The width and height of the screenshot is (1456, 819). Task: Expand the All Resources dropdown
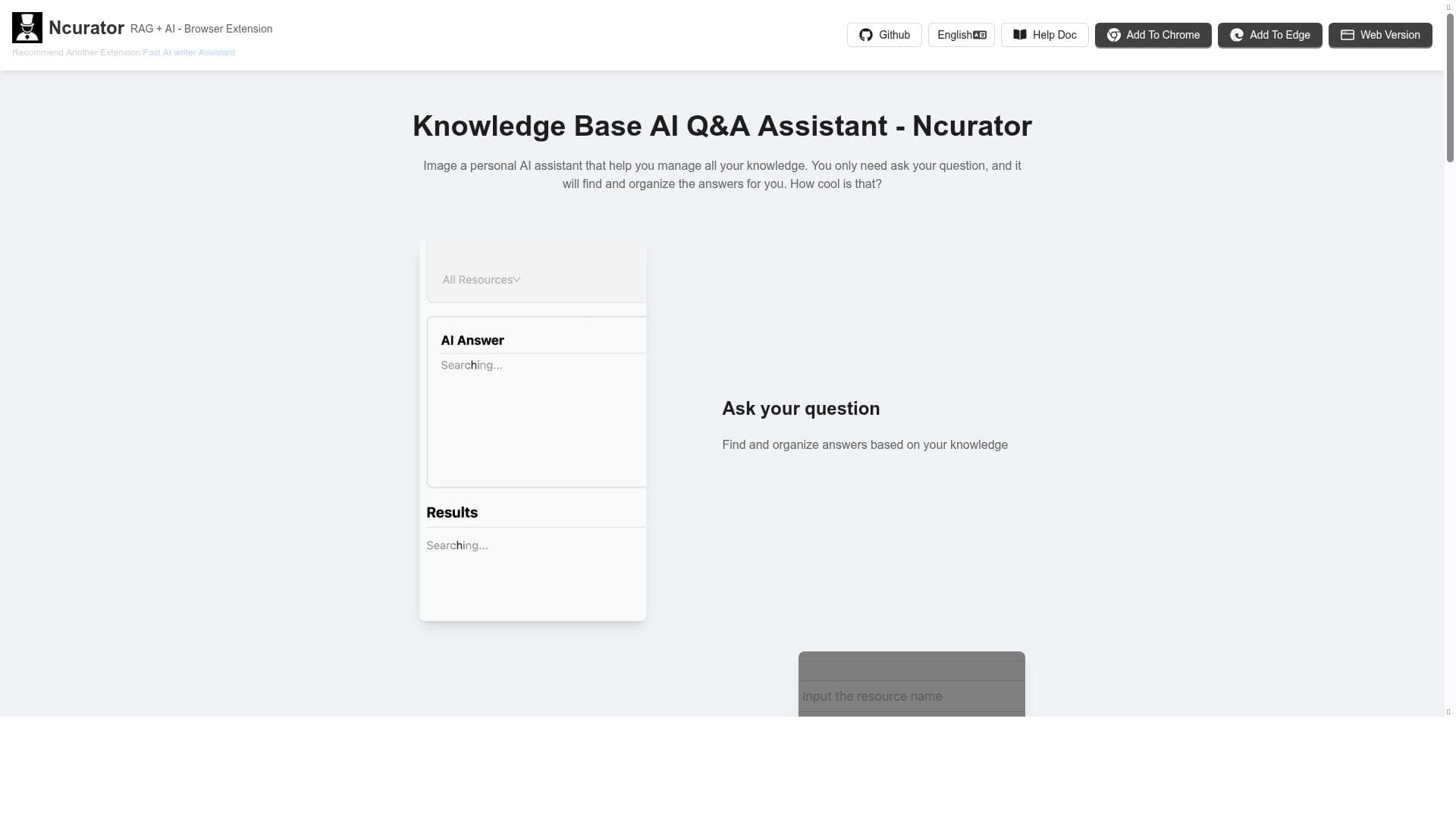tap(482, 280)
